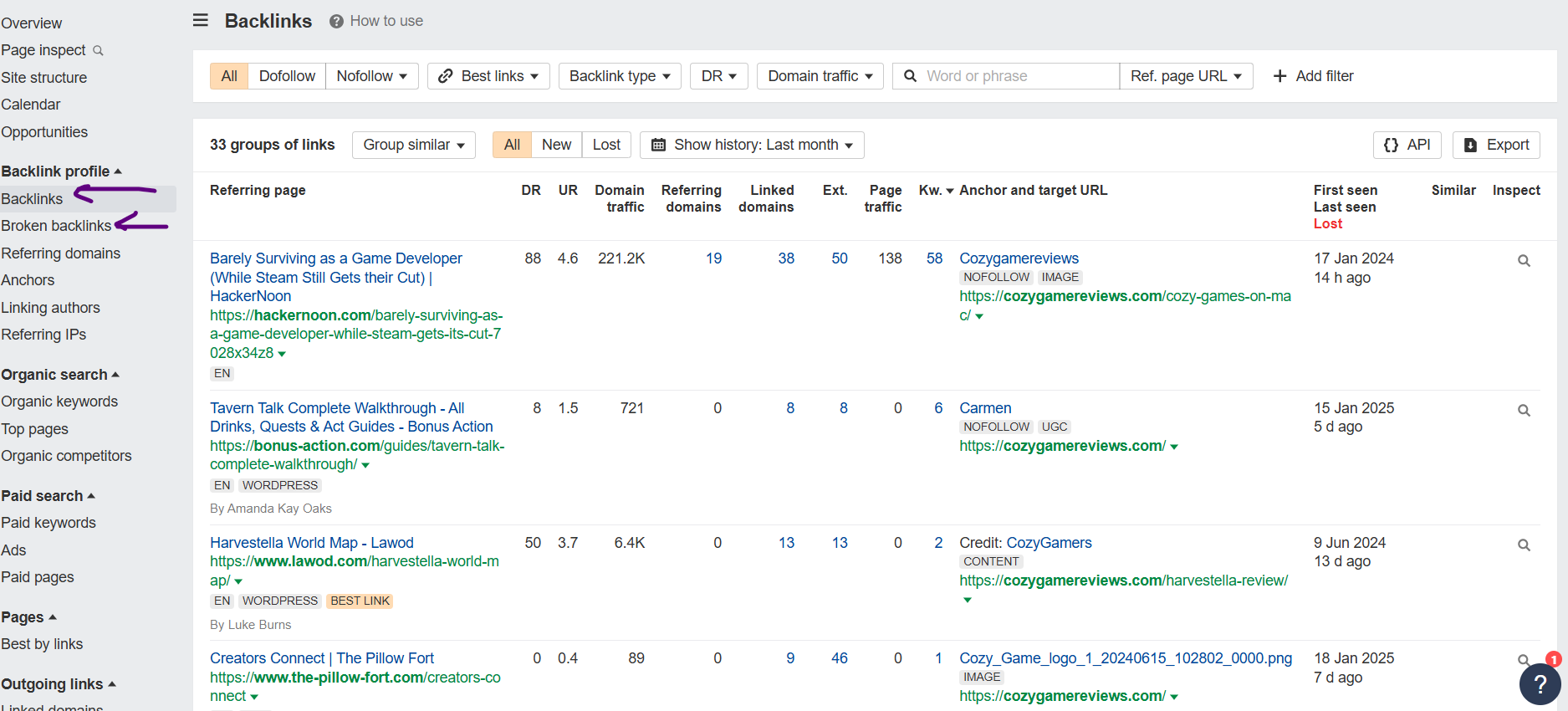Viewport: 1568px width, 711px height.
Task: Open the Ref. page URL dropdown
Action: tap(1186, 76)
